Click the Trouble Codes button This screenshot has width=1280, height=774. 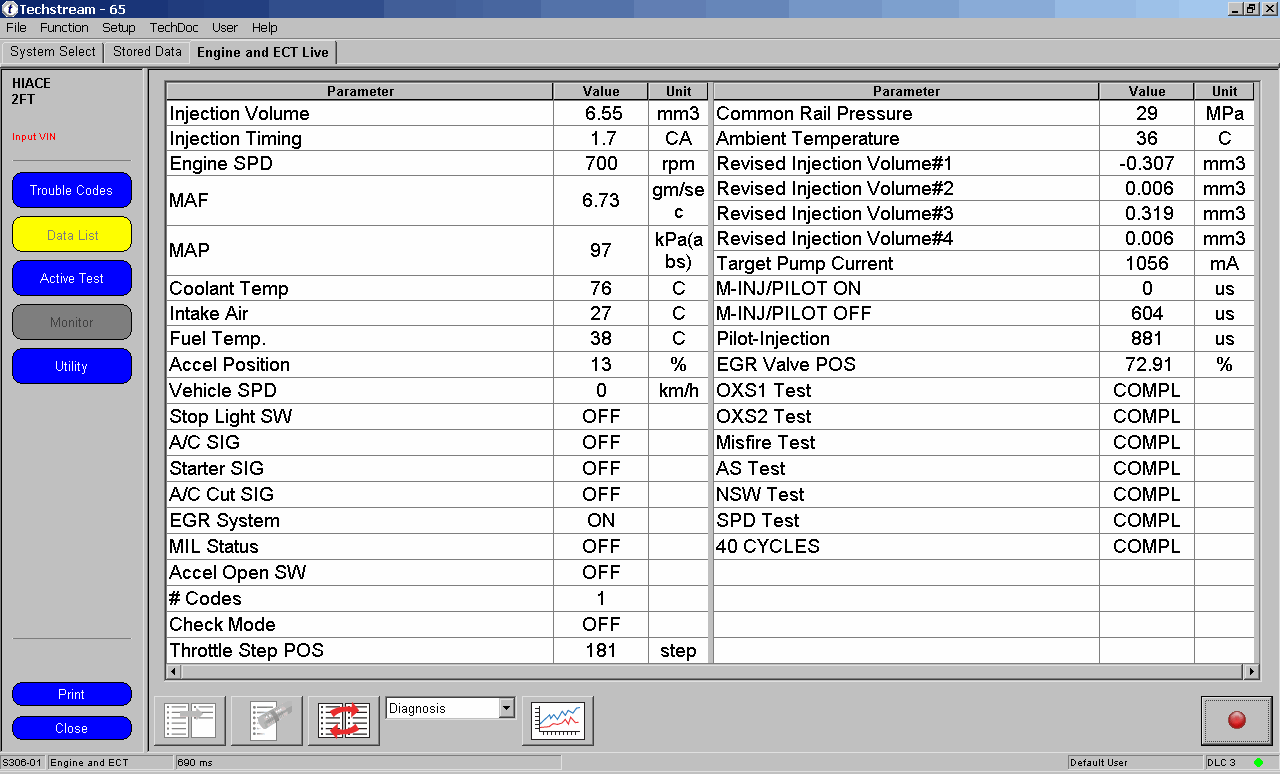(72, 190)
